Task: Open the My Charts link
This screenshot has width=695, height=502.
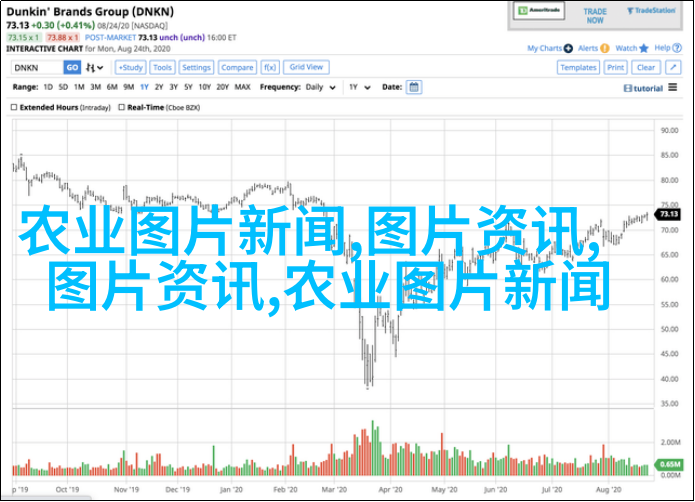Action: (x=544, y=48)
